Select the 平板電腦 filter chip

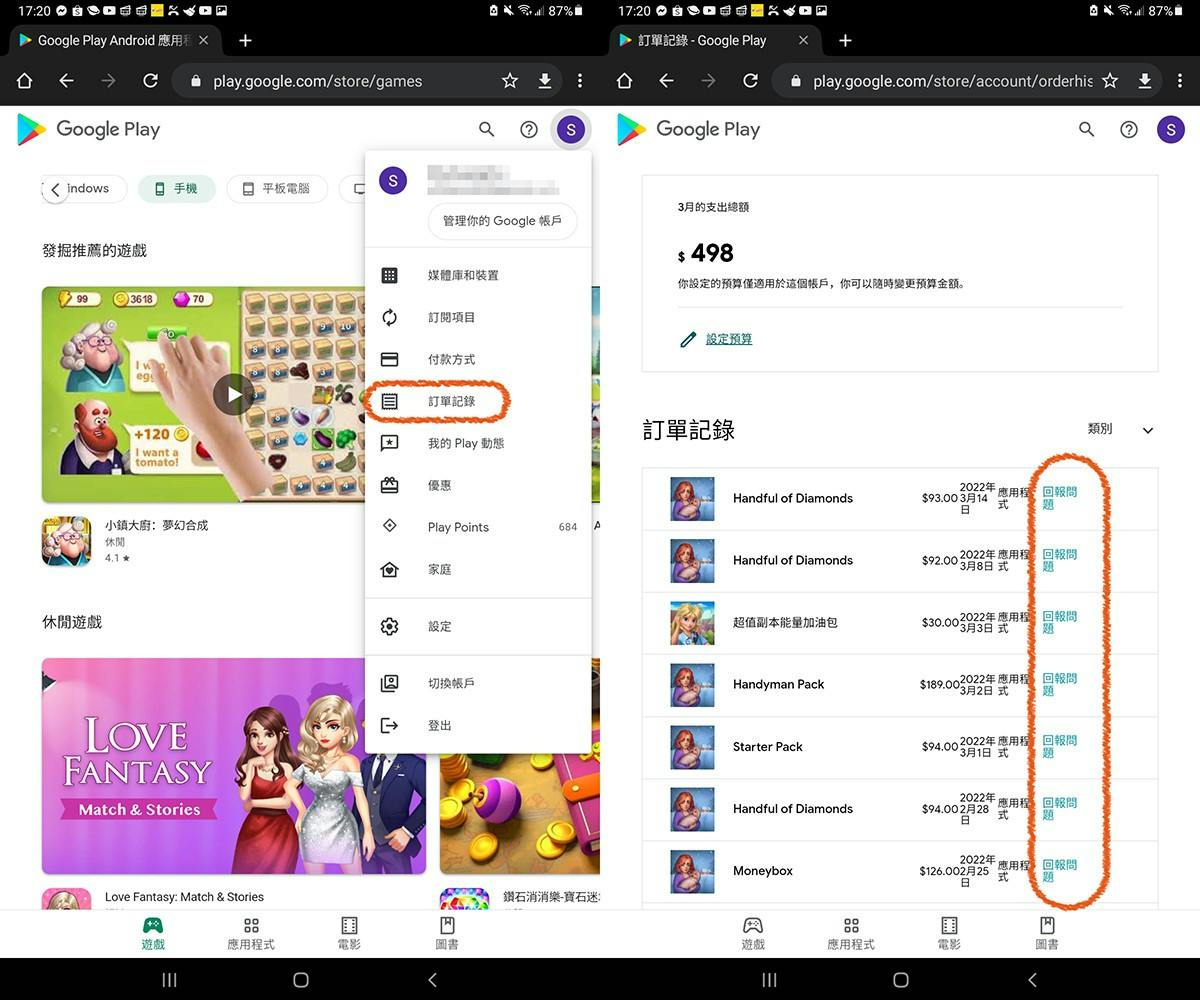[277, 189]
